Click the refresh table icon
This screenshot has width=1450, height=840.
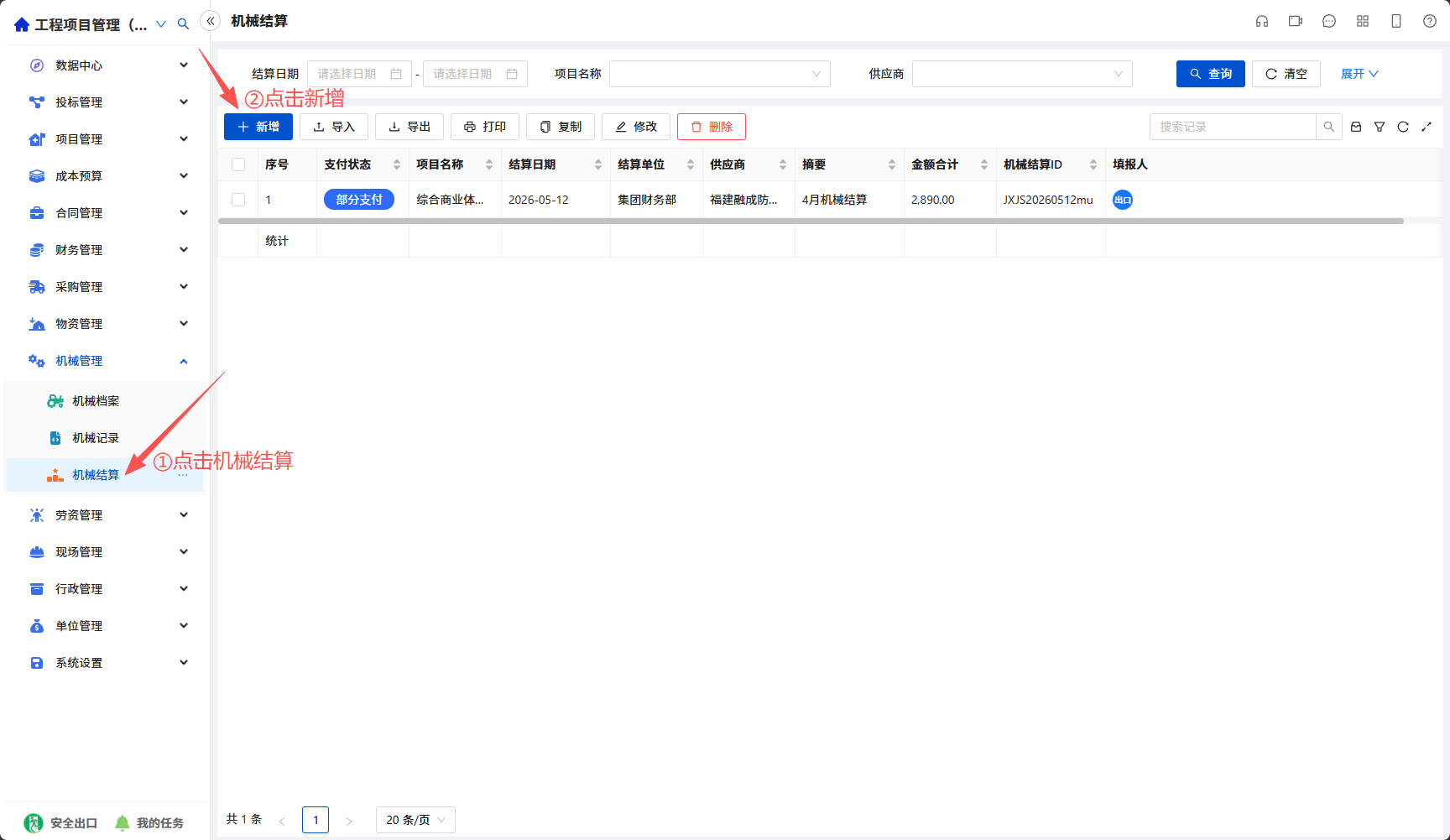[1403, 127]
